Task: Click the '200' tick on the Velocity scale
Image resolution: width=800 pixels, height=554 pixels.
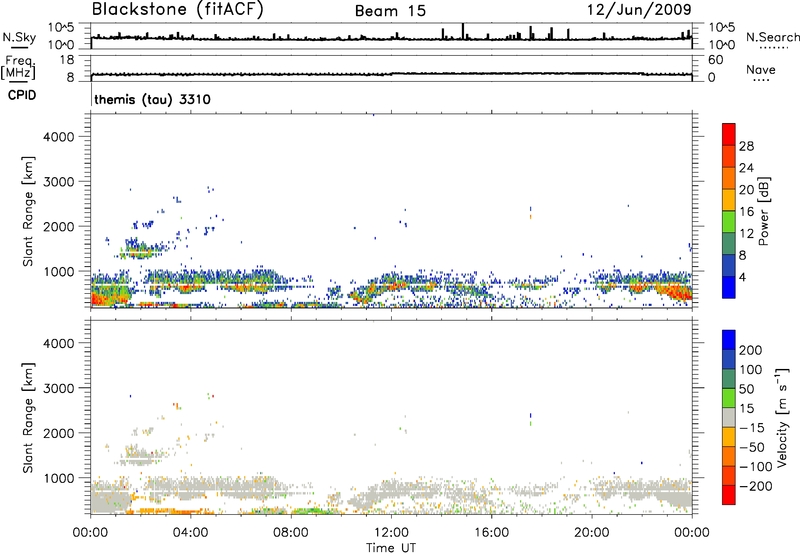Action: [751, 350]
